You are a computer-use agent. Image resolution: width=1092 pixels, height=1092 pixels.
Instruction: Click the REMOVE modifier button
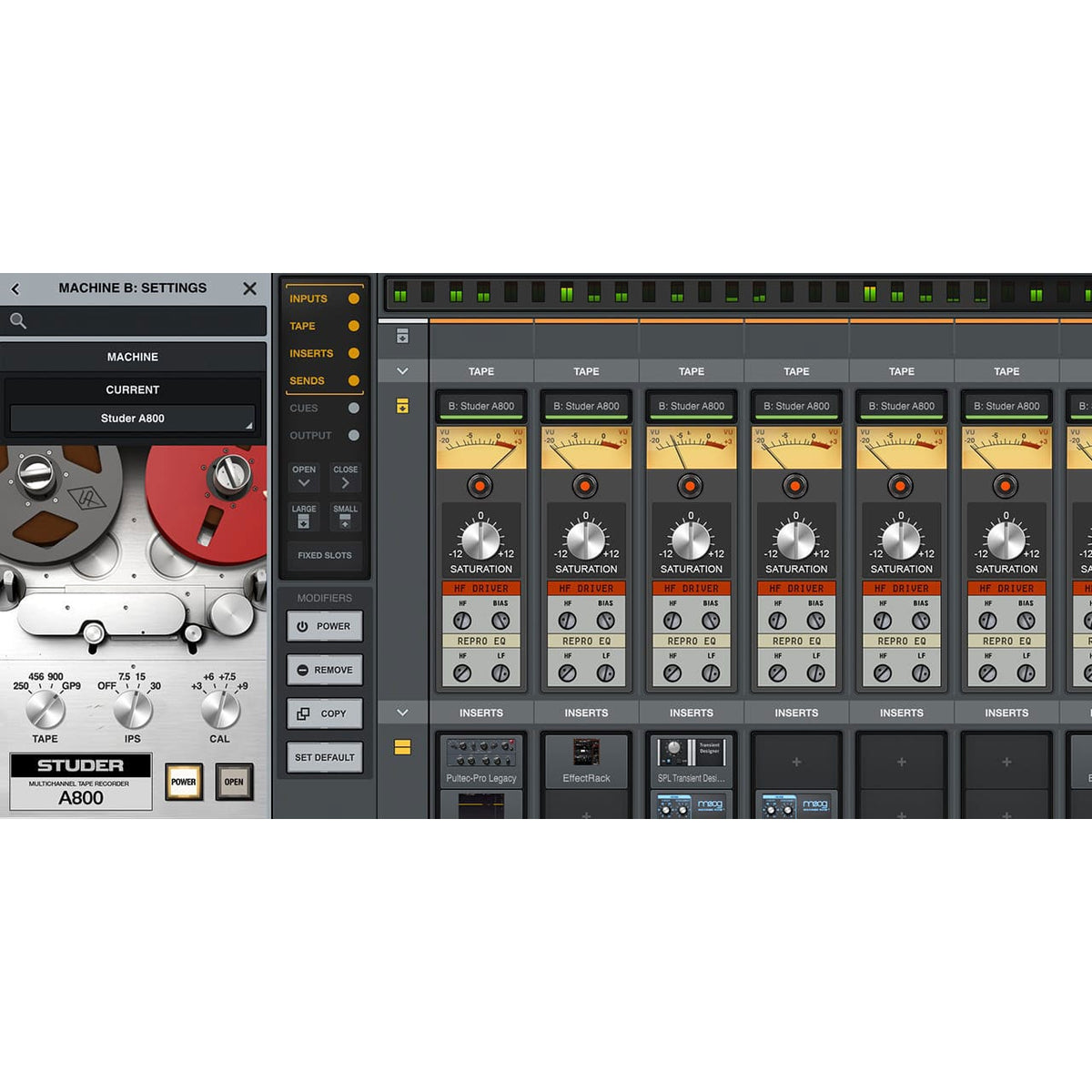(325, 670)
